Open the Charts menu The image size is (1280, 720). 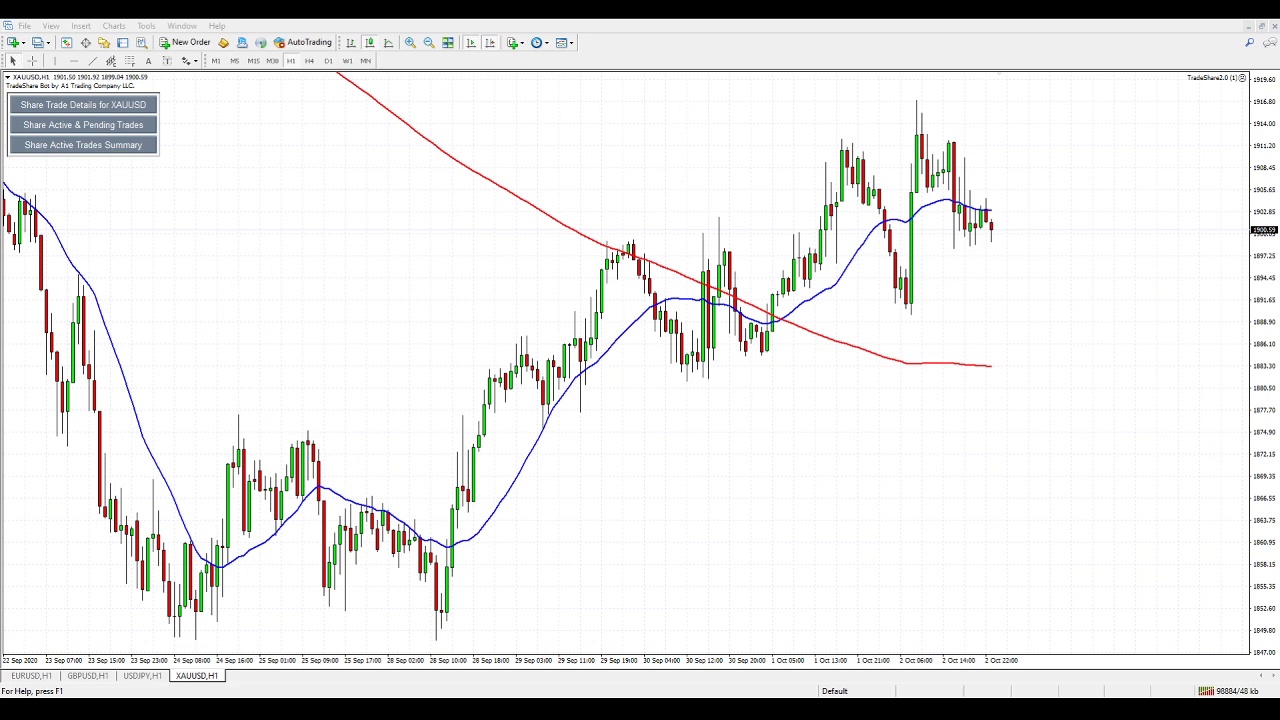coord(114,26)
